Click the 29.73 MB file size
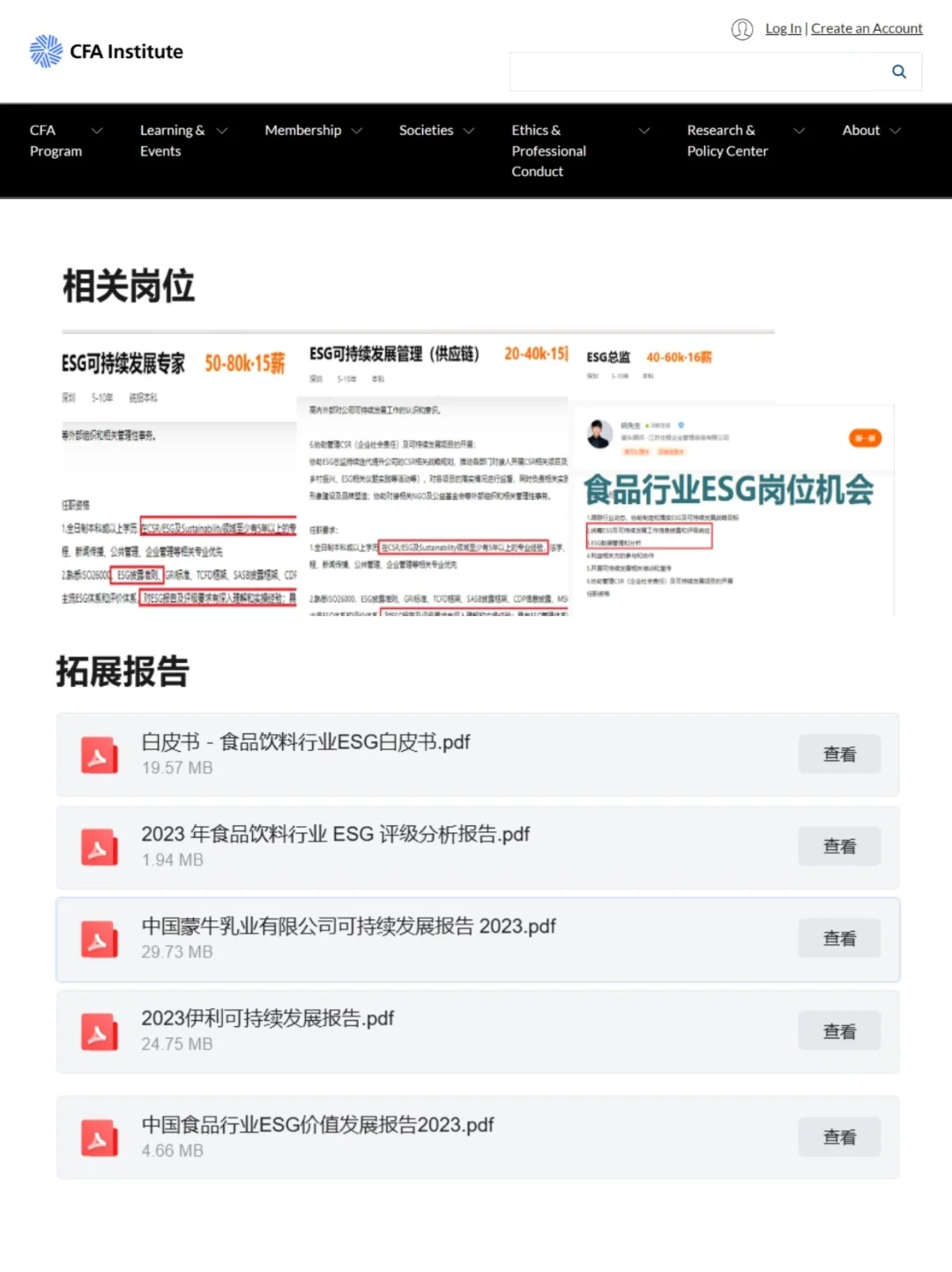 pos(177,952)
